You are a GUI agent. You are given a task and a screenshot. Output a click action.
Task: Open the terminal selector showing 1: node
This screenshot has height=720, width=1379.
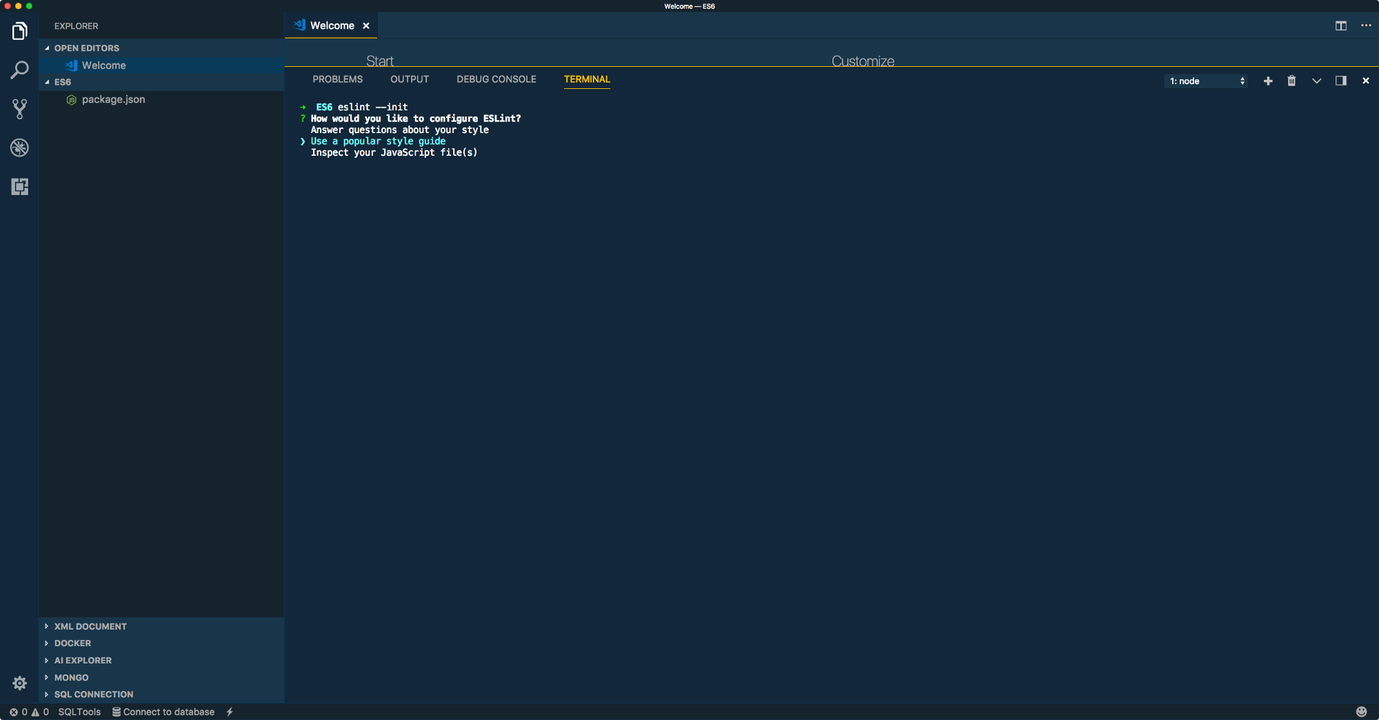(x=1207, y=81)
